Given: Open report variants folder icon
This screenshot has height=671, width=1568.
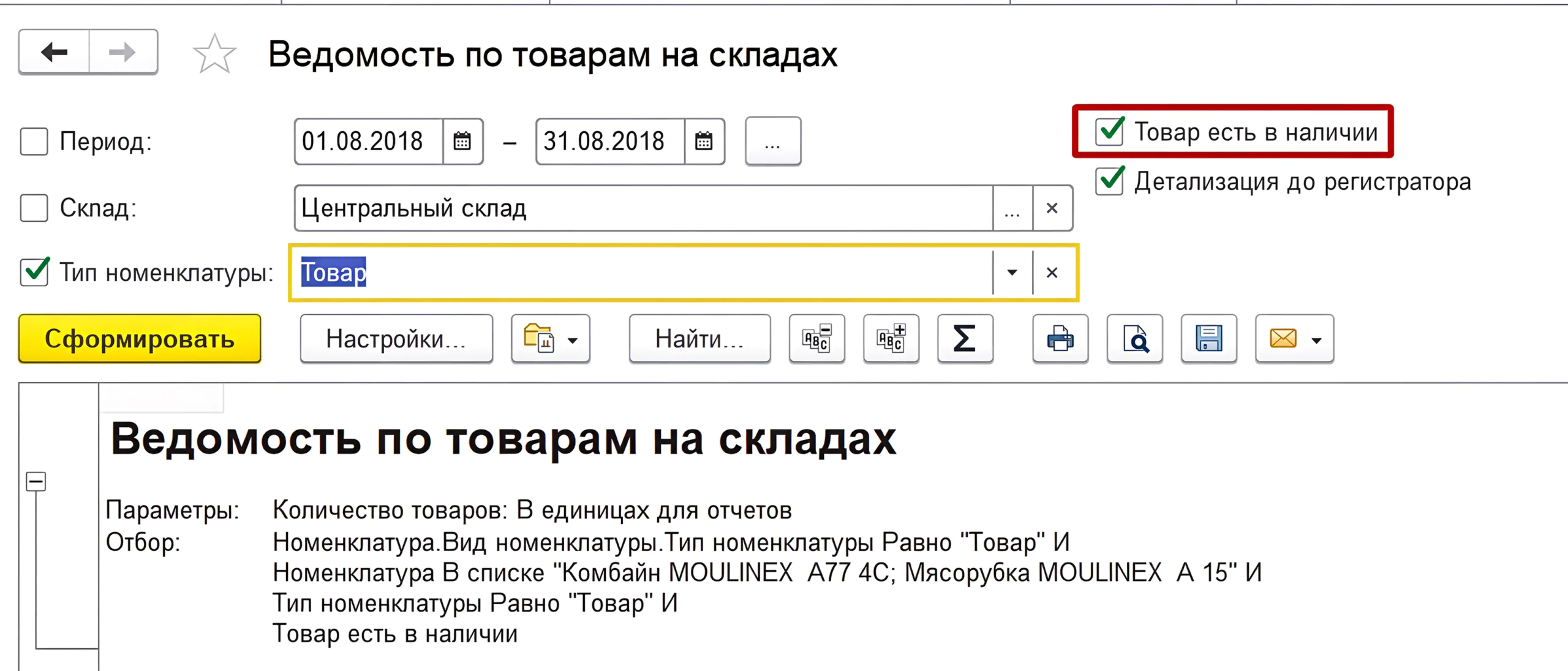Looking at the screenshot, I should pos(550,339).
